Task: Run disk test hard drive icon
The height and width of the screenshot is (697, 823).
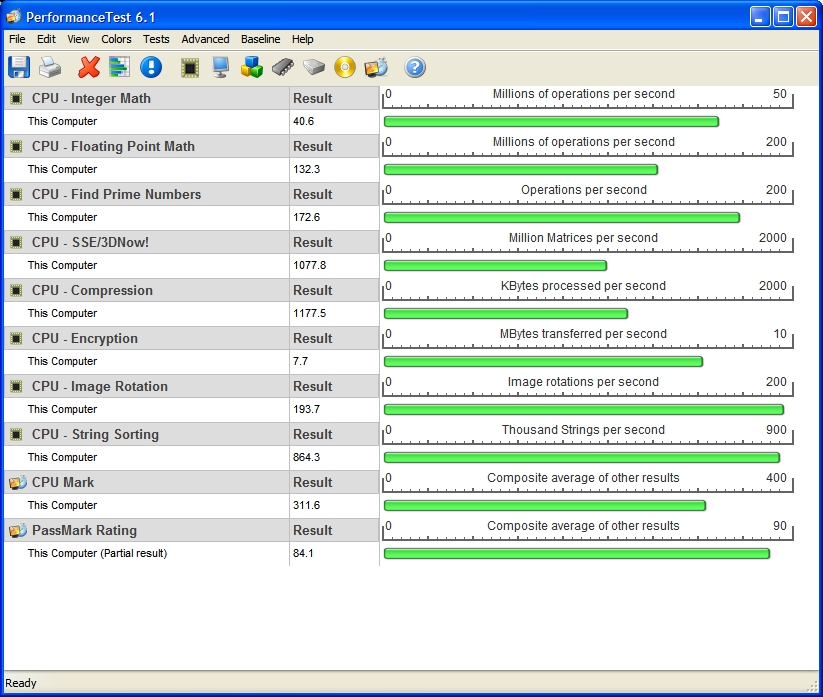Action: [314, 67]
